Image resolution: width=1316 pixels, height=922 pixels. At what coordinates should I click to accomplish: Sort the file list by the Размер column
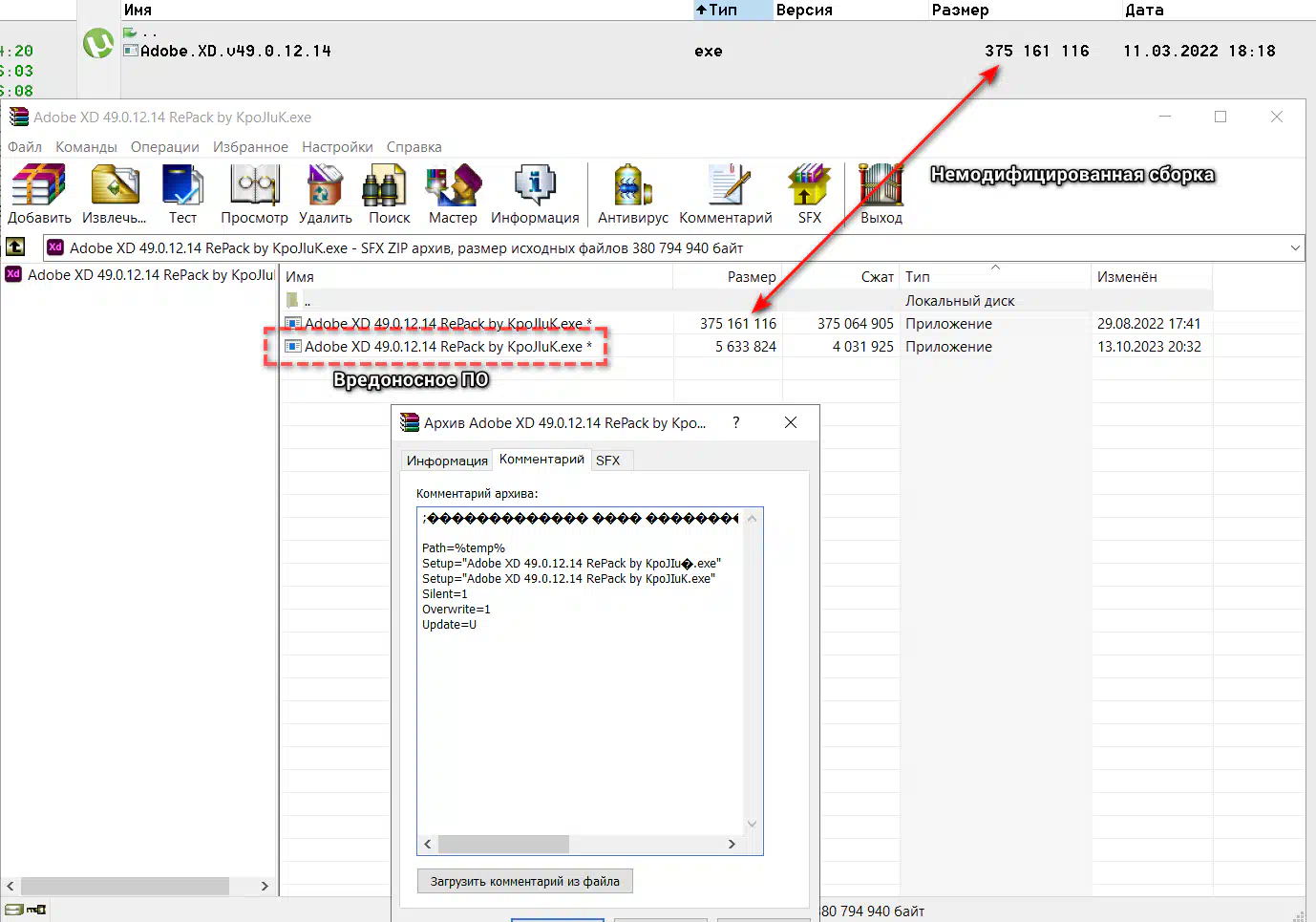(728, 276)
